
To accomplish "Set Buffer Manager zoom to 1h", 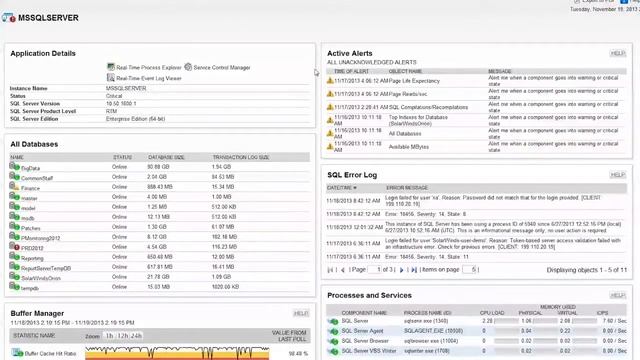I will tap(109, 336).
